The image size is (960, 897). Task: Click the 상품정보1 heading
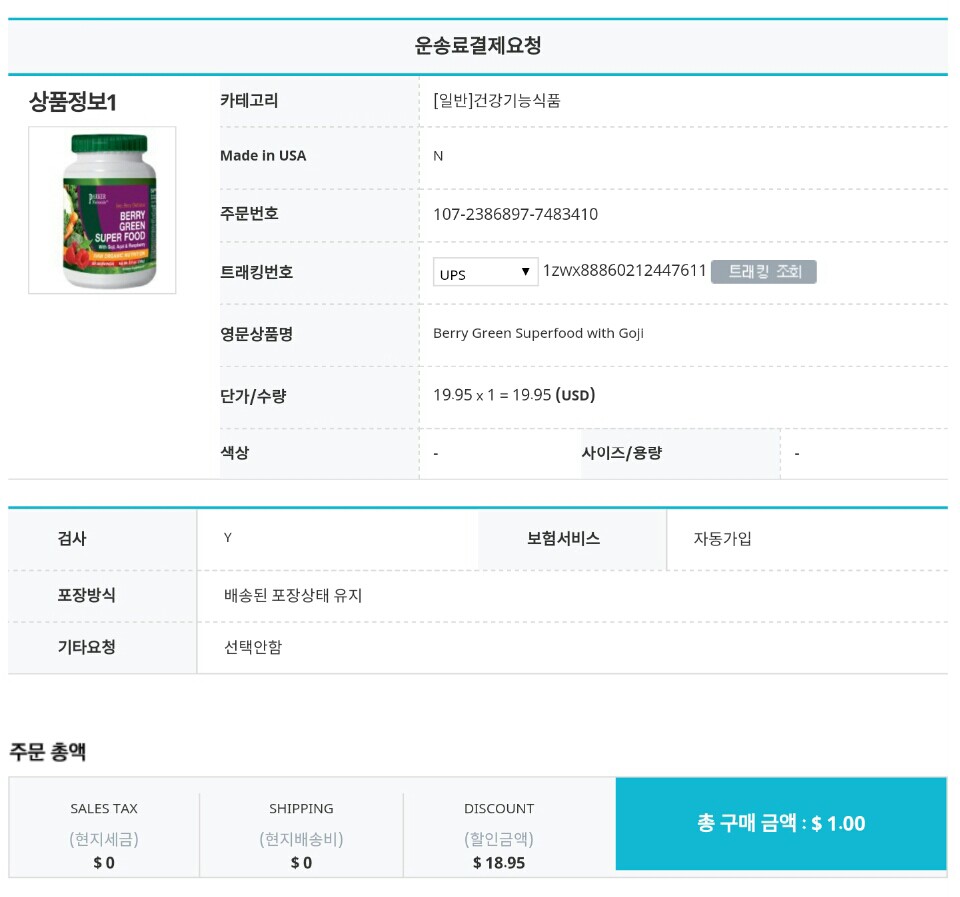click(73, 102)
